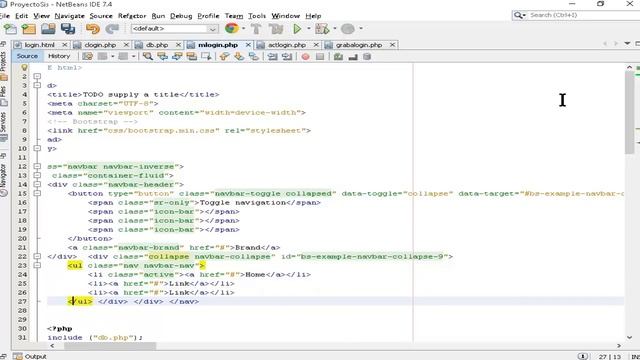Image resolution: width=640 pixels, height=360 pixels.
Task: Collapse code fold on line 12
Action: coord(37,167)
